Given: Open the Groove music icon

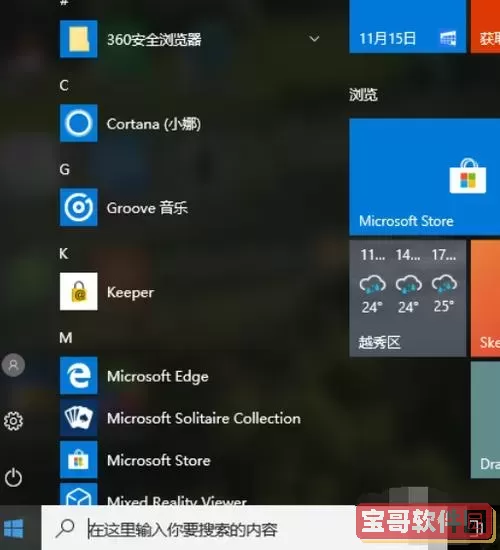Looking at the screenshot, I should [79, 207].
